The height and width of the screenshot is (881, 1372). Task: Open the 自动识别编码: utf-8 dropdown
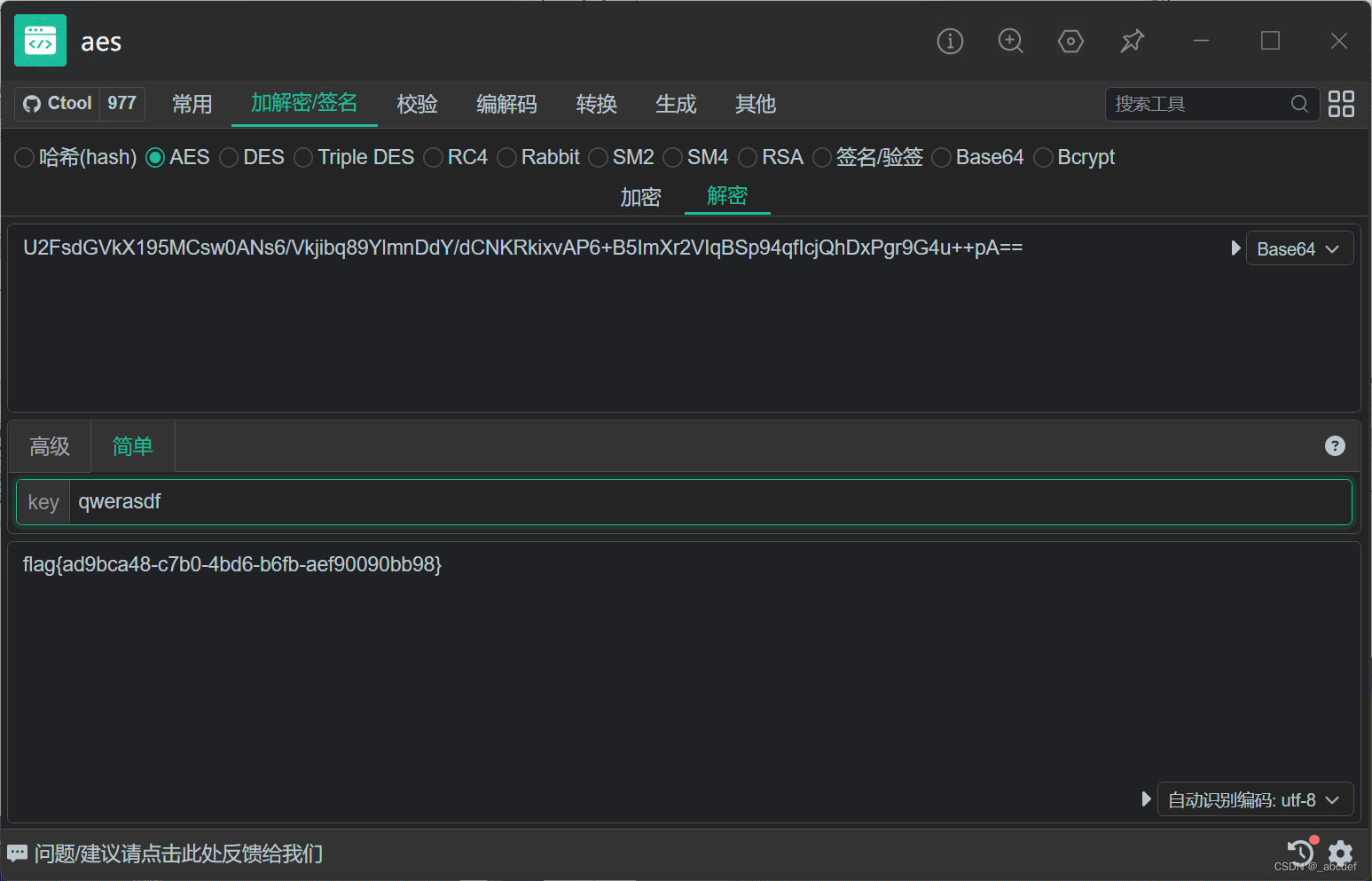(x=1255, y=799)
